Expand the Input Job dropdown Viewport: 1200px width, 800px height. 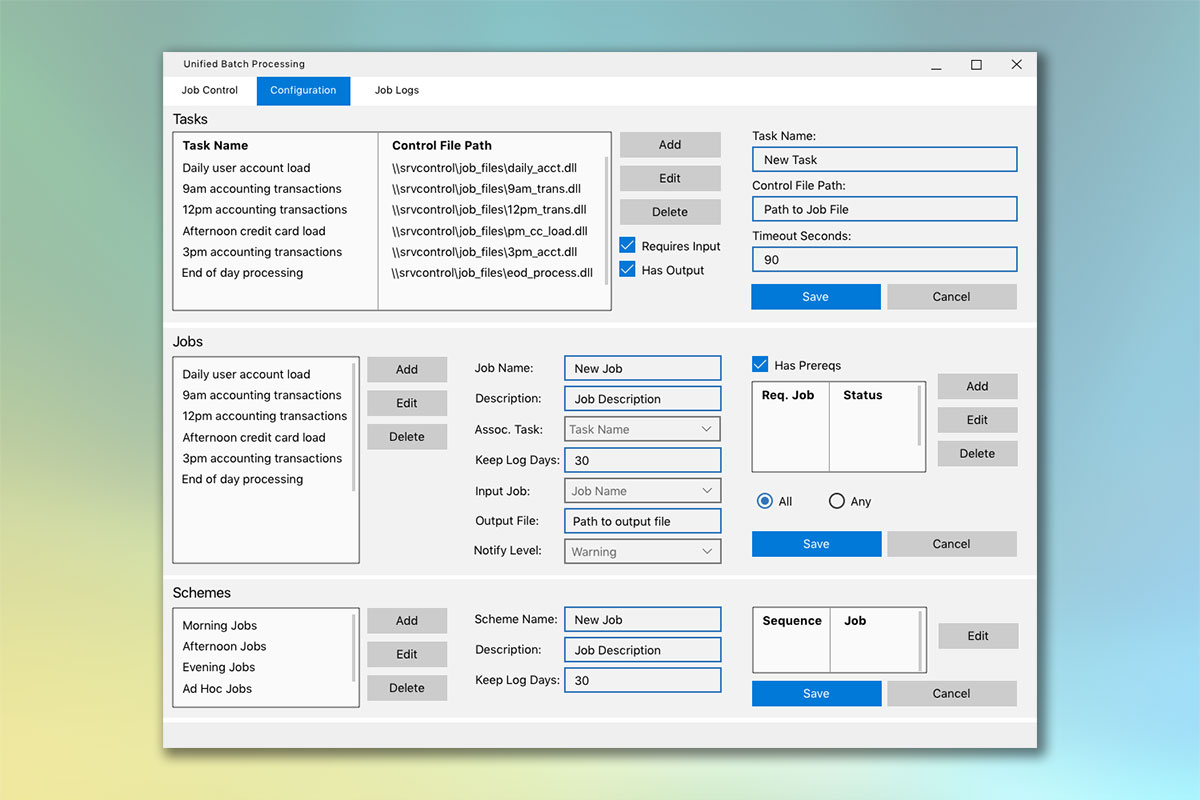[642, 491]
